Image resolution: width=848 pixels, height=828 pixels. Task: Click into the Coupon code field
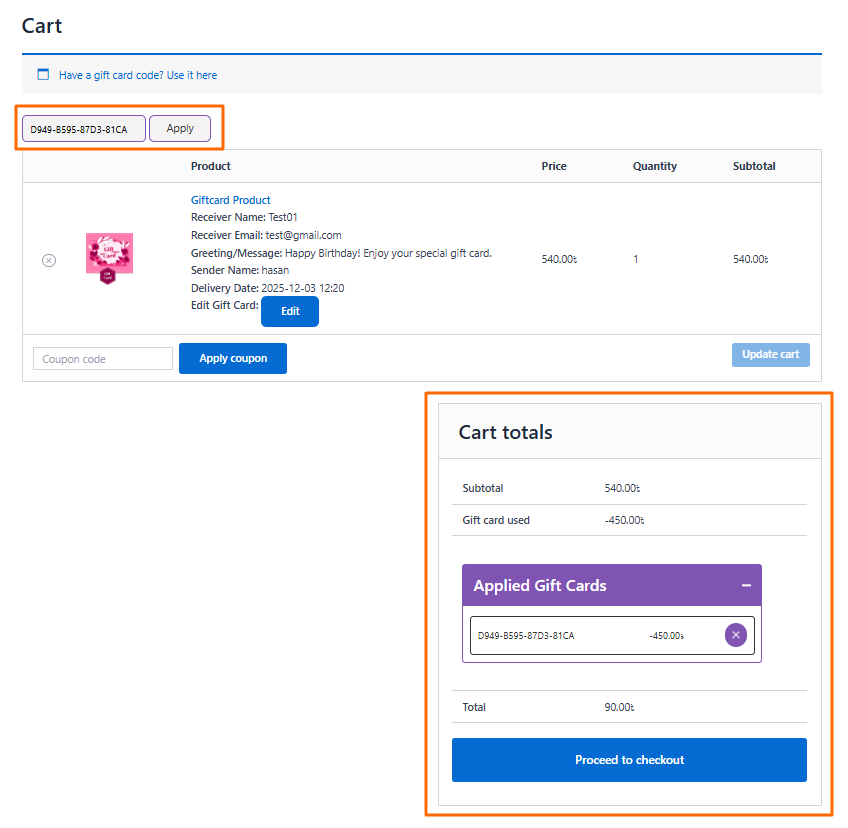tap(103, 359)
